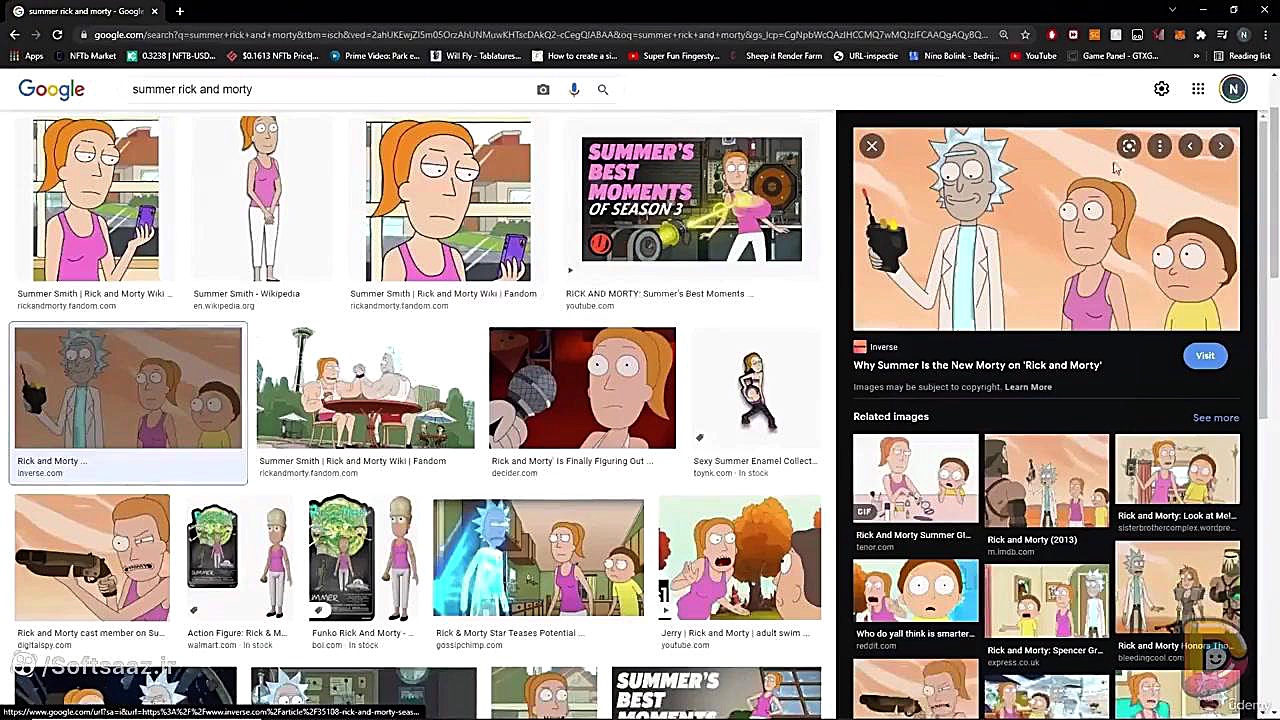
Task: Open Prime Video bookmark
Action: pyautogui.click(x=375, y=56)
